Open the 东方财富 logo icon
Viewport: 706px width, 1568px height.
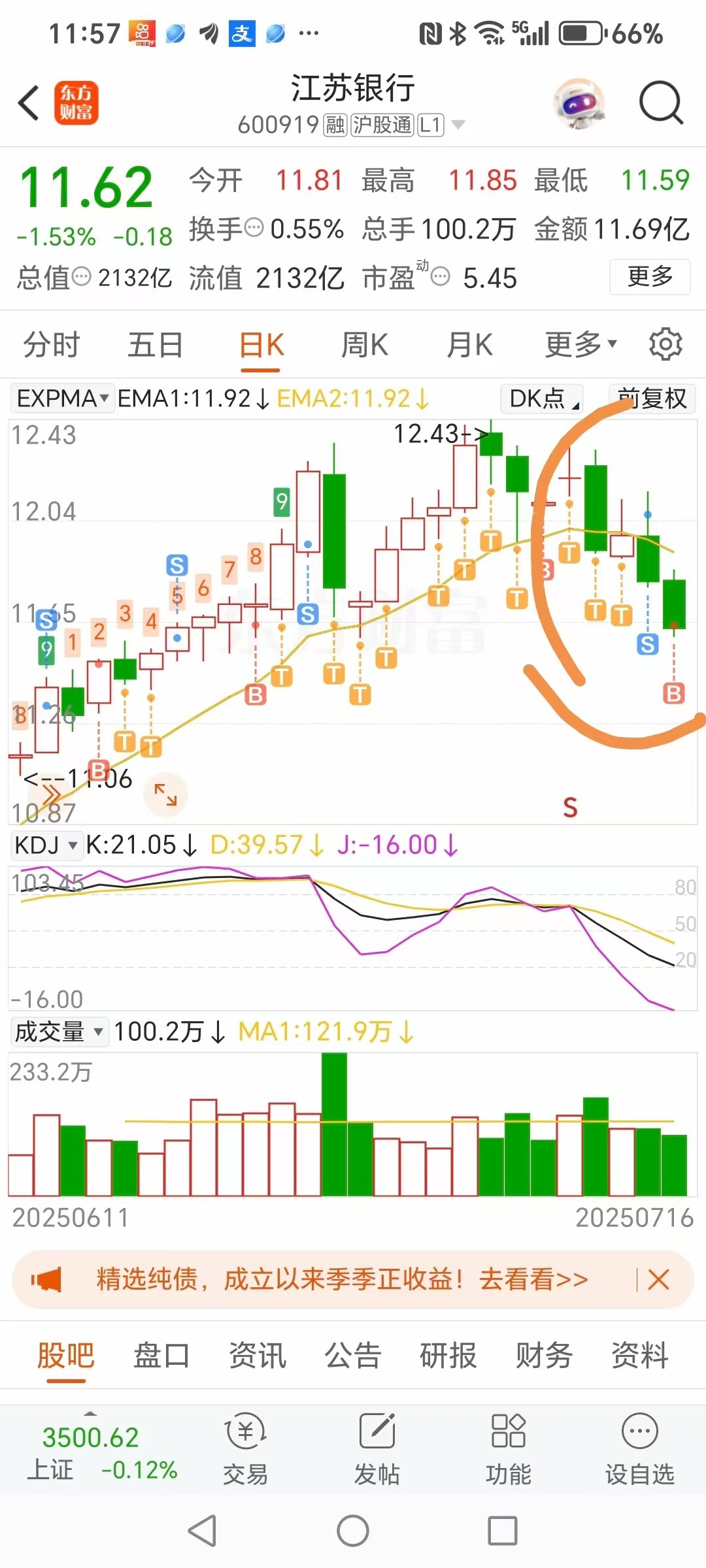(x=76, y=103)
